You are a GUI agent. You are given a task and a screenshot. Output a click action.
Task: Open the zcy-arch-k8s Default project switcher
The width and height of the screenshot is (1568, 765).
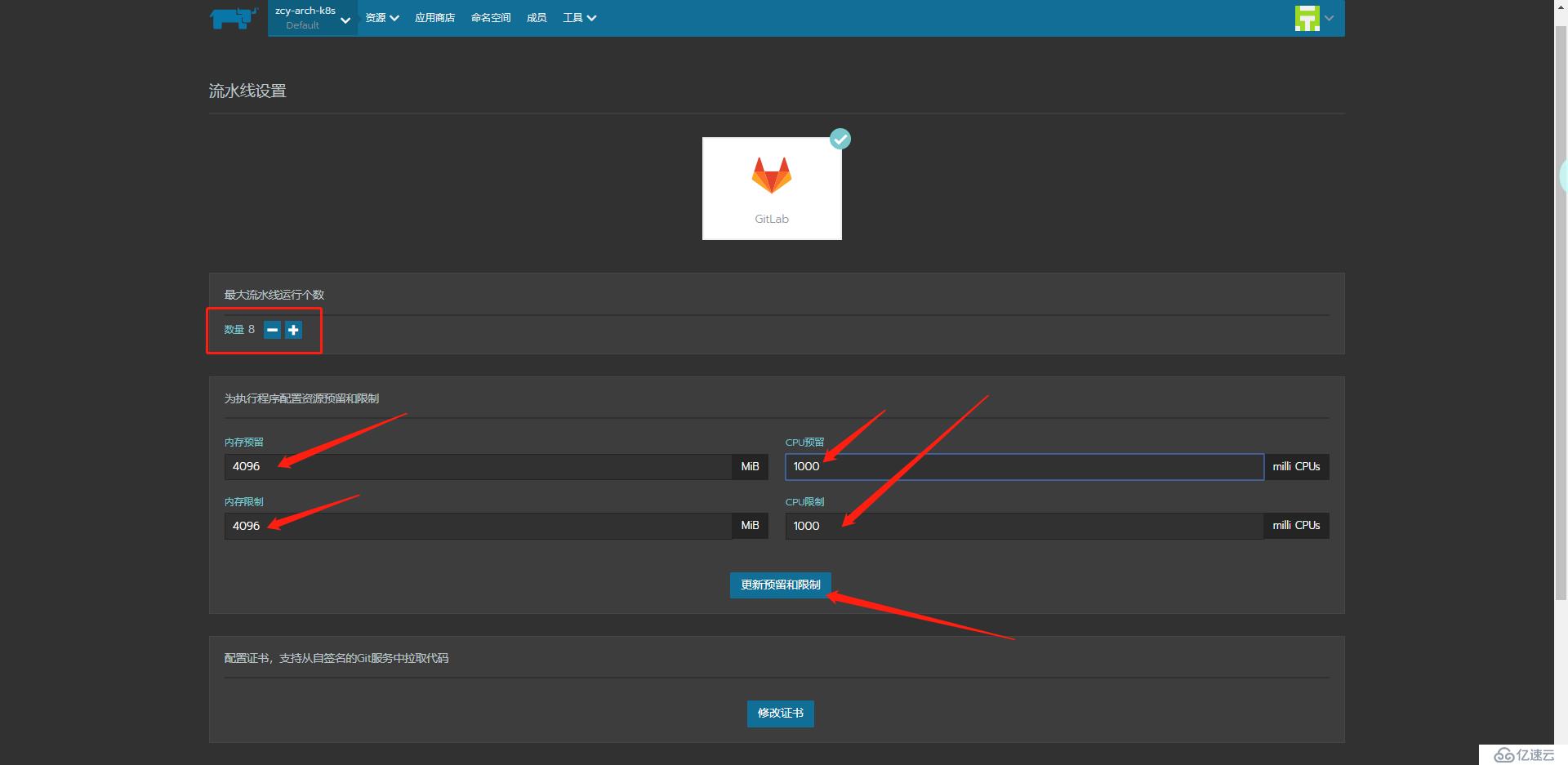(x=313, y=18)
